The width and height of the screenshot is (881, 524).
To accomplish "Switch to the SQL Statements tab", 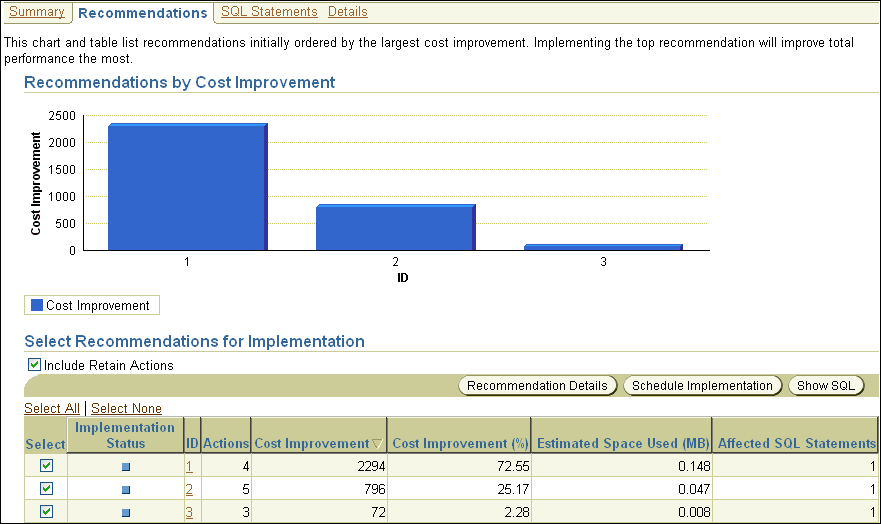I will point(269,12).
